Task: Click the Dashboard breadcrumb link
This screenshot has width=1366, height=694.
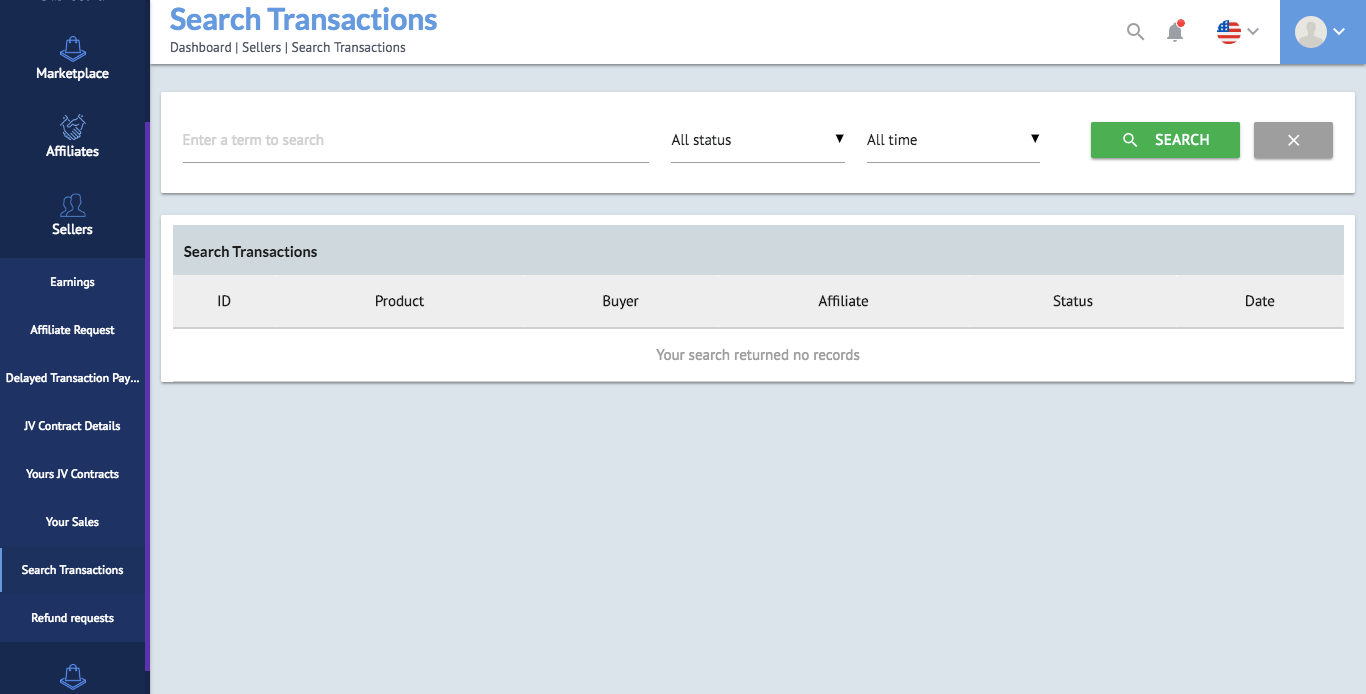Action: [200, 47]
